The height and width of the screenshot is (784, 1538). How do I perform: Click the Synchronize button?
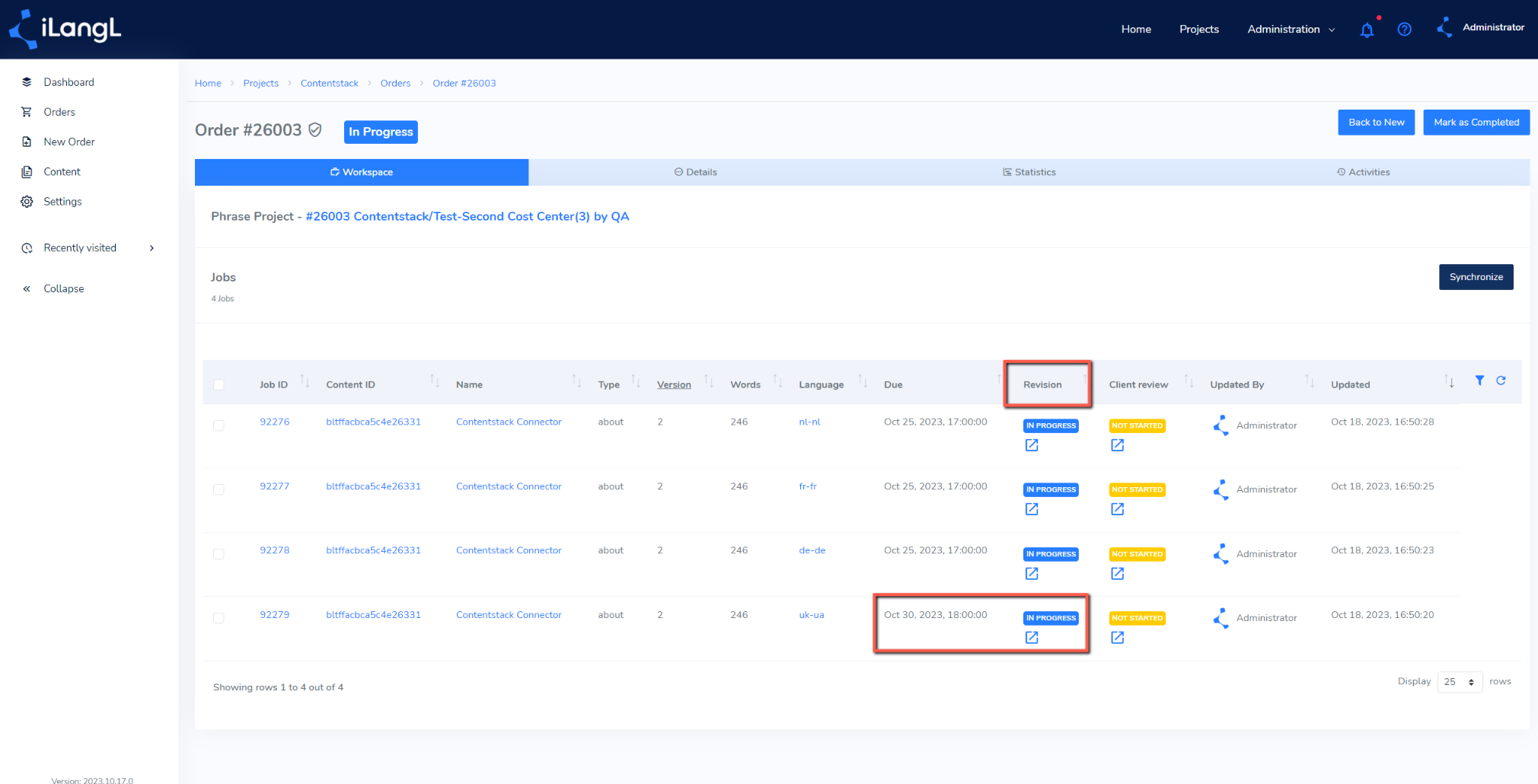(x=1476, y=277)
